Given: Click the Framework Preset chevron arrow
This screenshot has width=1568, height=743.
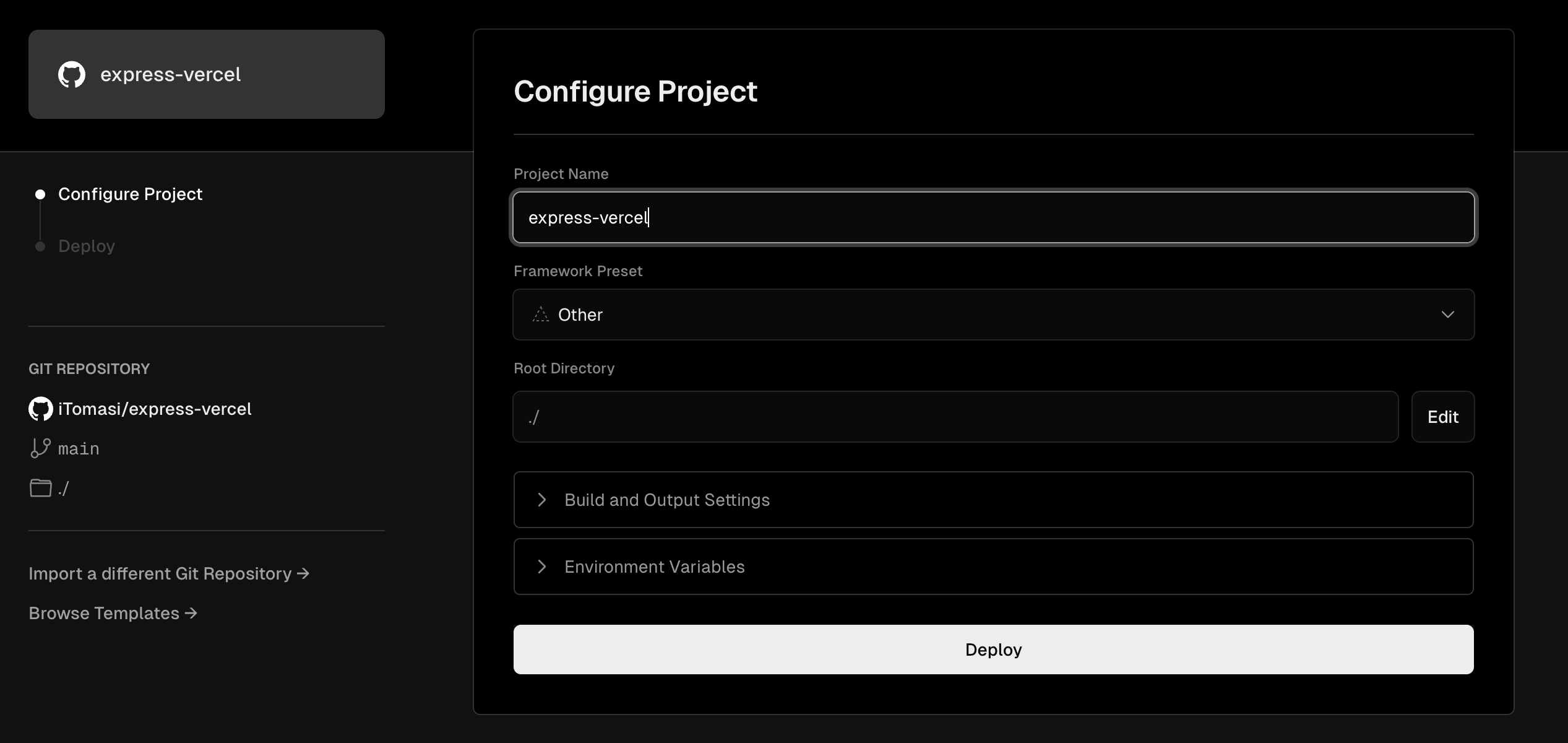Looking at the screenshot, I should point(1447,315).
